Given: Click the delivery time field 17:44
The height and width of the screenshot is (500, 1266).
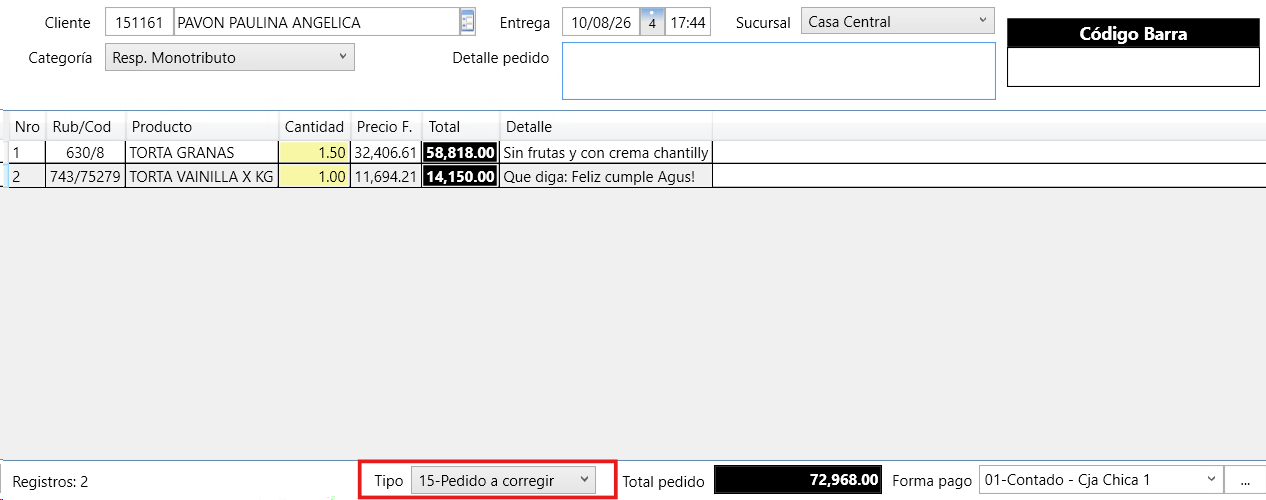Looking at the screenshot, I should coord(687,22).
